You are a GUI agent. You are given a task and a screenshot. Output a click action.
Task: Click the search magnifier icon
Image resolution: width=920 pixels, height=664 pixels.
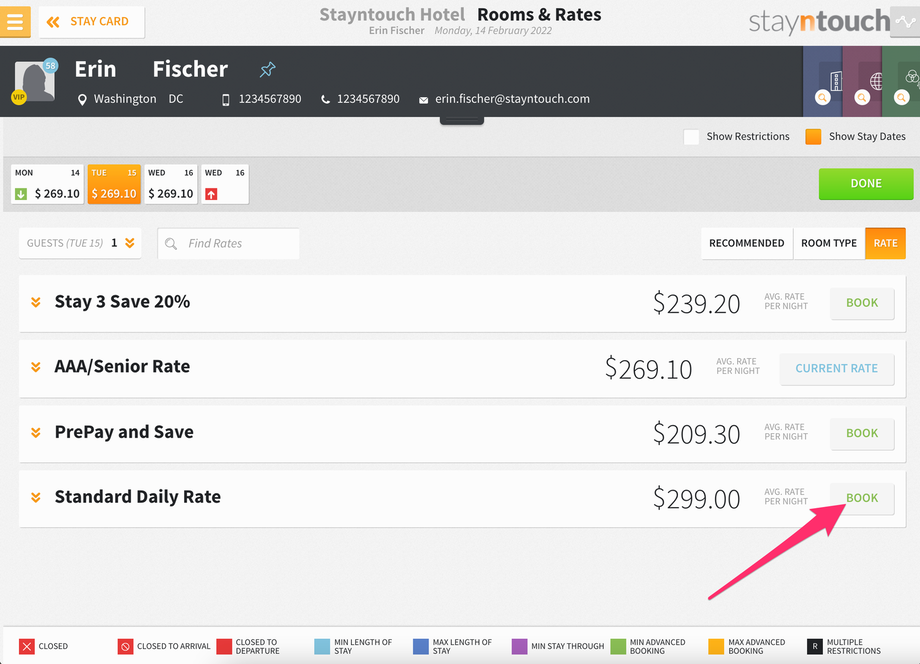[x=171, y=243]
